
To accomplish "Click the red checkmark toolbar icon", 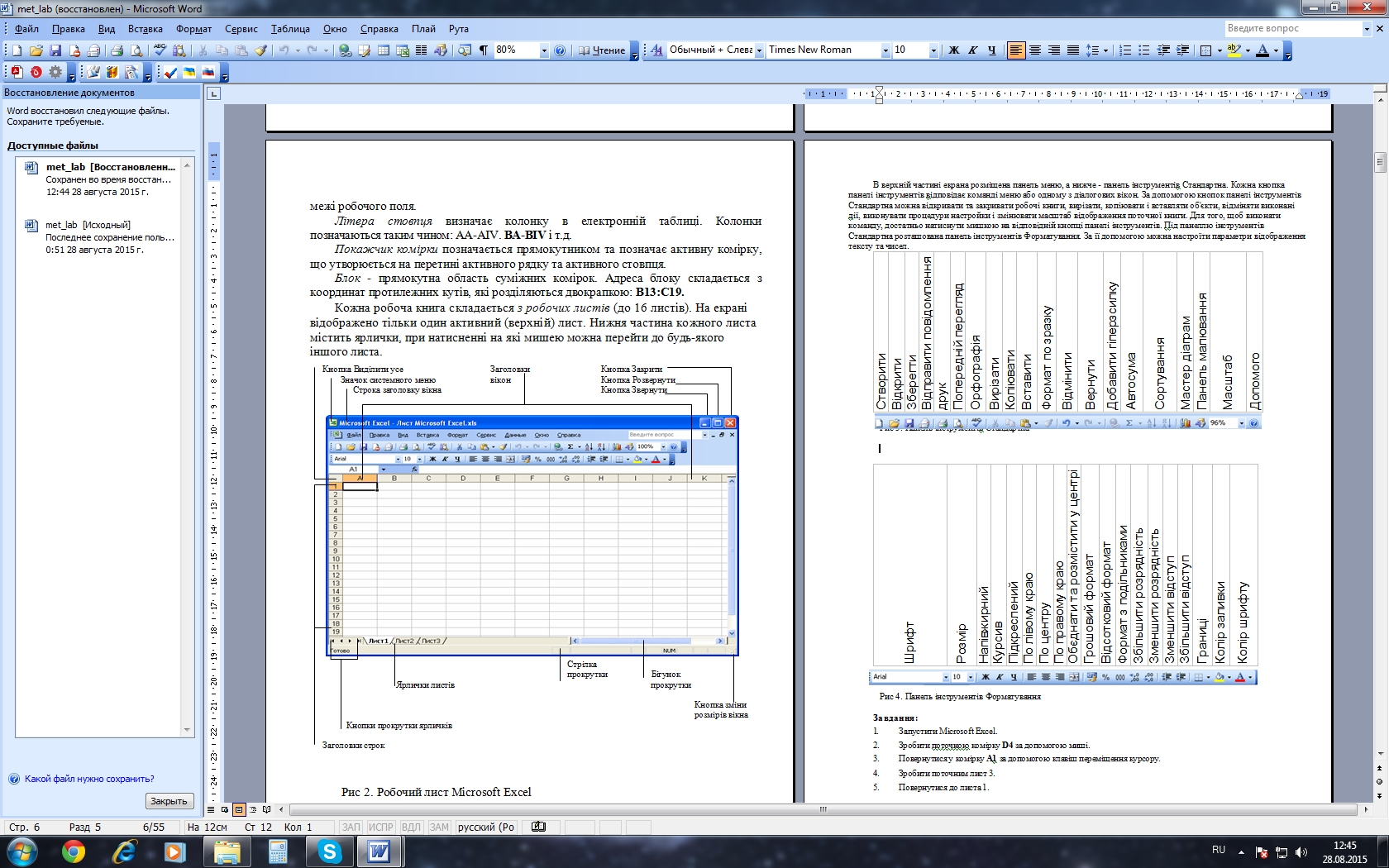I will pyautogui.click(x=170, y=73).
